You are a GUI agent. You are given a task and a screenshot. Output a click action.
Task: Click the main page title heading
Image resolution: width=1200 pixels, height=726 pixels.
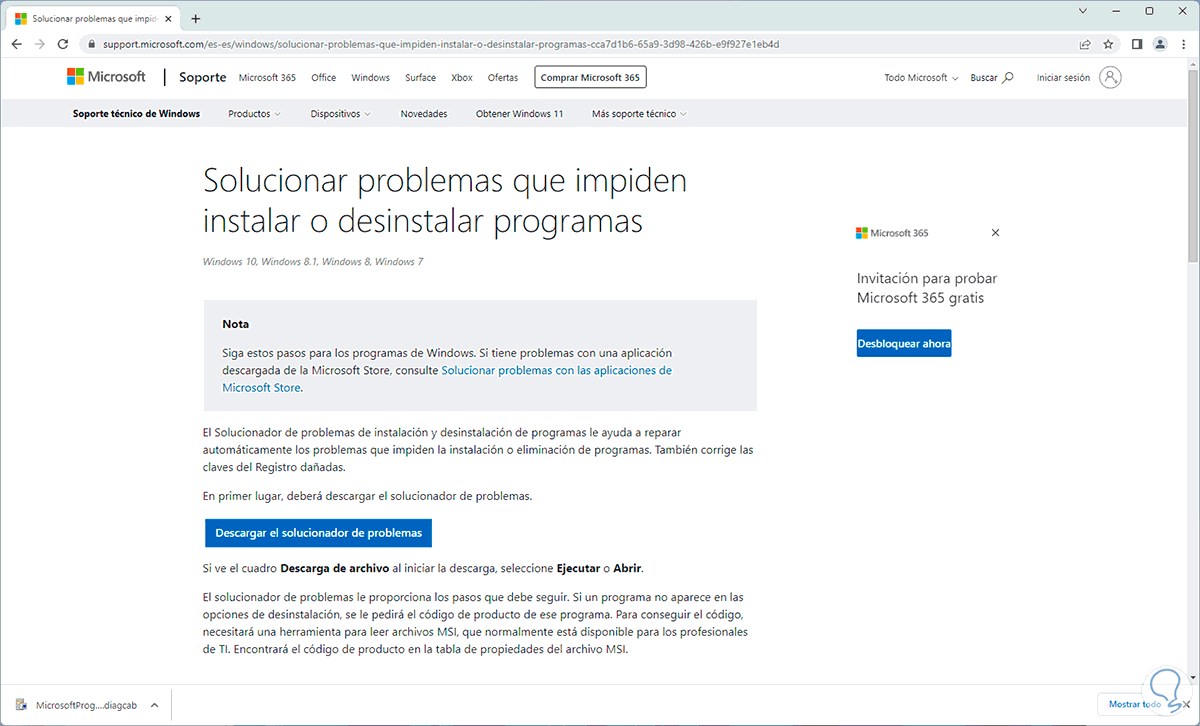point(445,200)
